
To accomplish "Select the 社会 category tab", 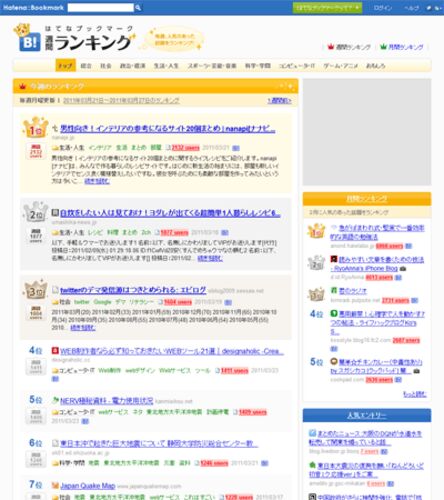I will tap(106, 66).
